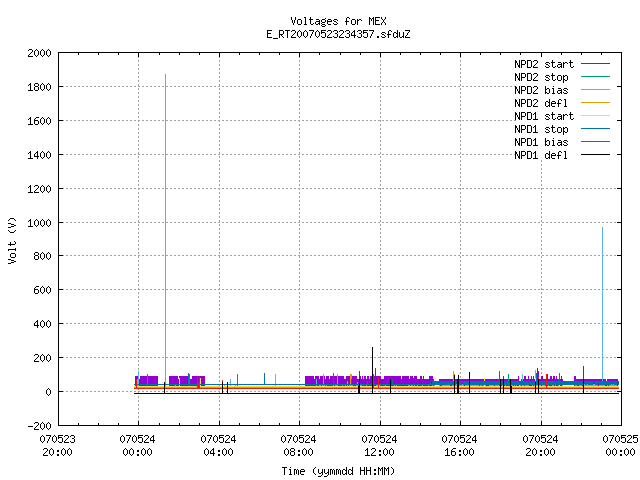This screenshot has width=640, height=480.
Task: Click the "Volt (V)" y-axis label
Action: 12,241
